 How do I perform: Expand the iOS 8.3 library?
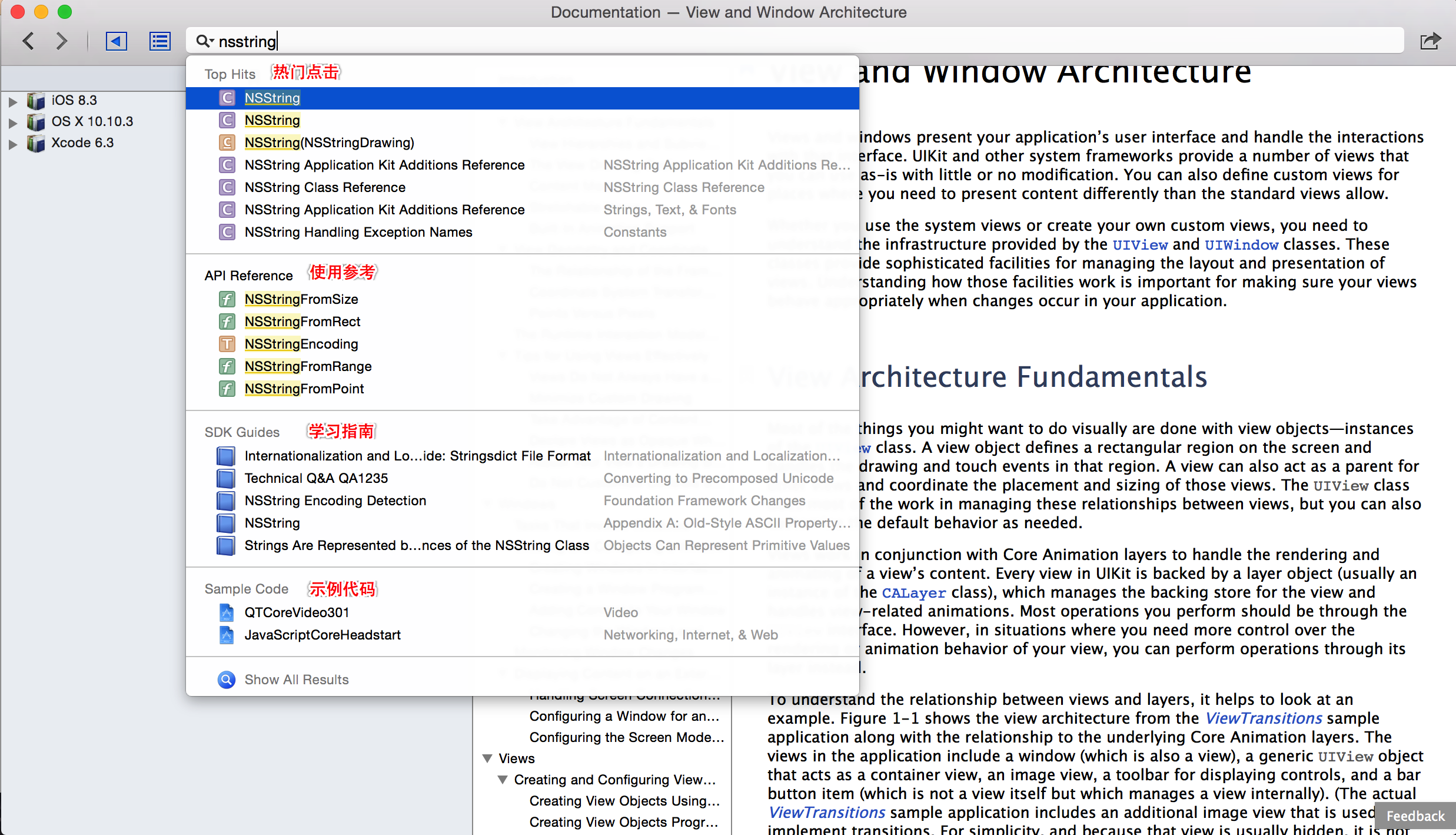pyautogui.click(x=12, y=101)
